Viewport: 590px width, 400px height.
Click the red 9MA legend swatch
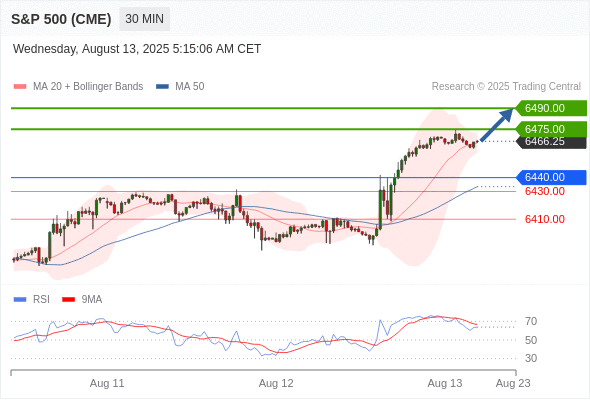click(x=68, y=300)
